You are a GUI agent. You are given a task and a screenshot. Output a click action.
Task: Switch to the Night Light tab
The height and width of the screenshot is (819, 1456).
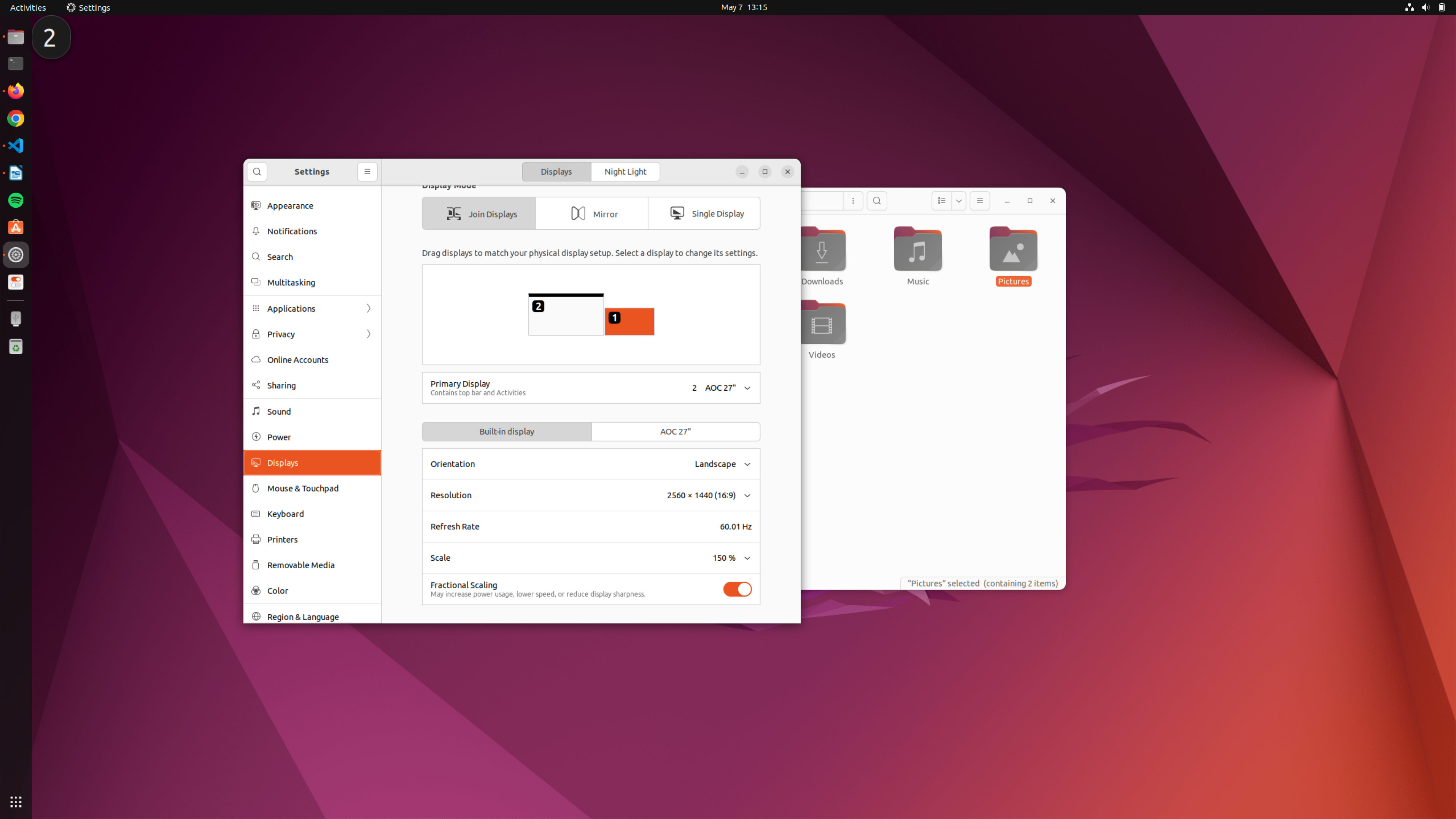point(625,172)
